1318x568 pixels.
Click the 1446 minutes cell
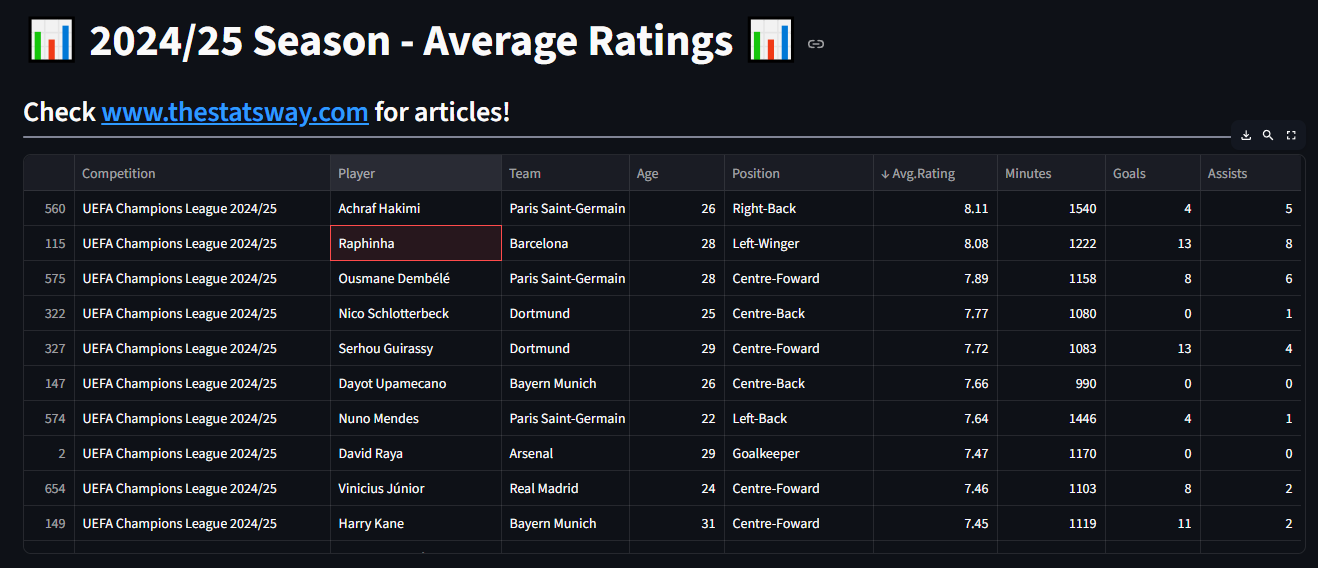click(x=1051, y=418)
